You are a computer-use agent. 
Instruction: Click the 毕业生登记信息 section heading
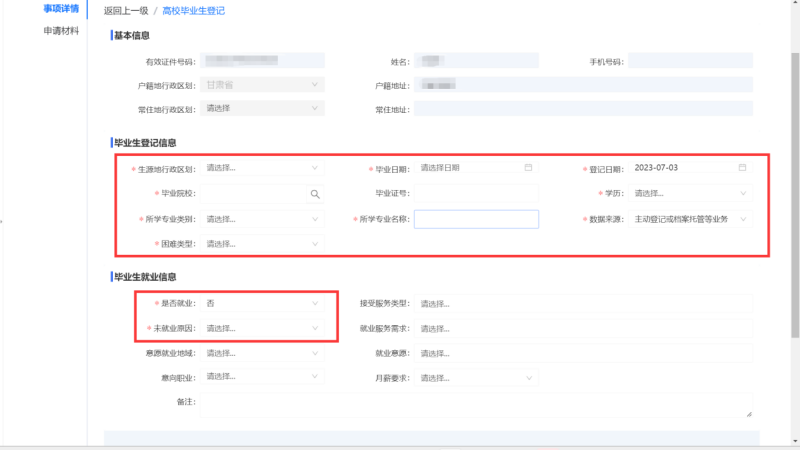click(145, 143)
